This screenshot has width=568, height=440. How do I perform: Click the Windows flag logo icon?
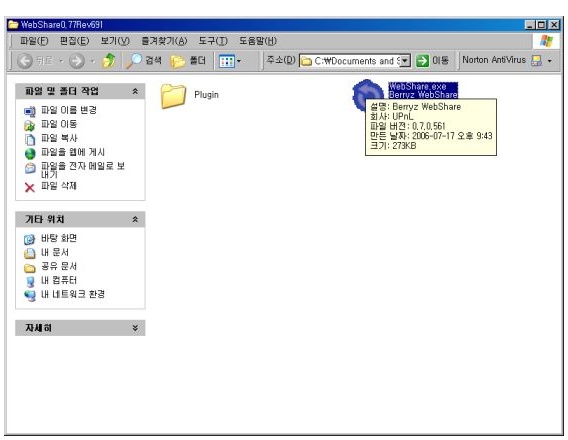(546, 41)
